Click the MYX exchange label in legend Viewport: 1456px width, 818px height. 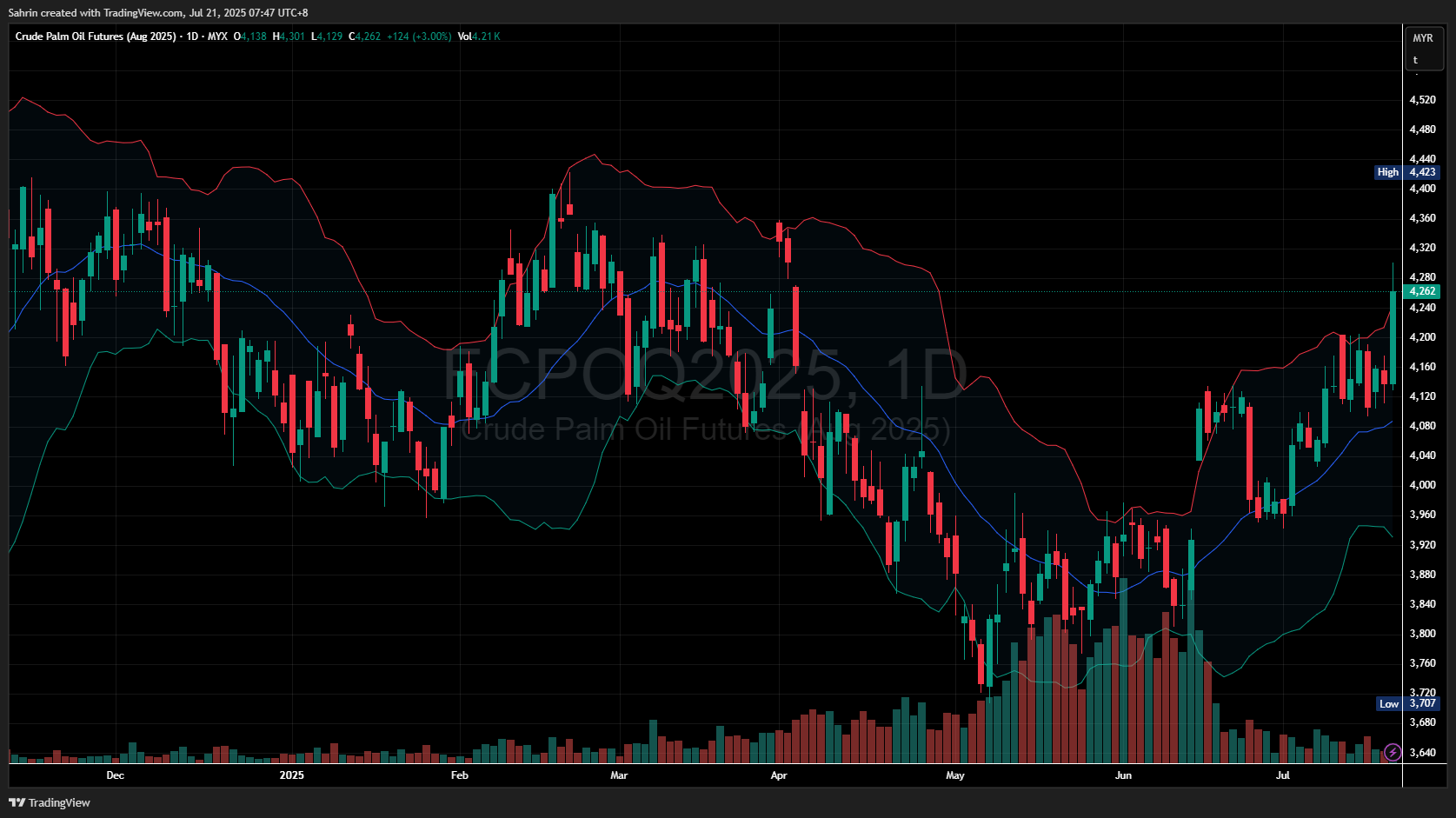tap(217, 37)
